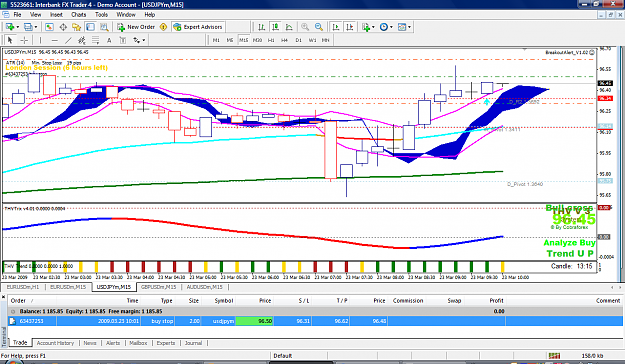The width and height of the screenshot is (625, 364).
Task: Switch chart to D1 timeframe
Action: [299, 40]
